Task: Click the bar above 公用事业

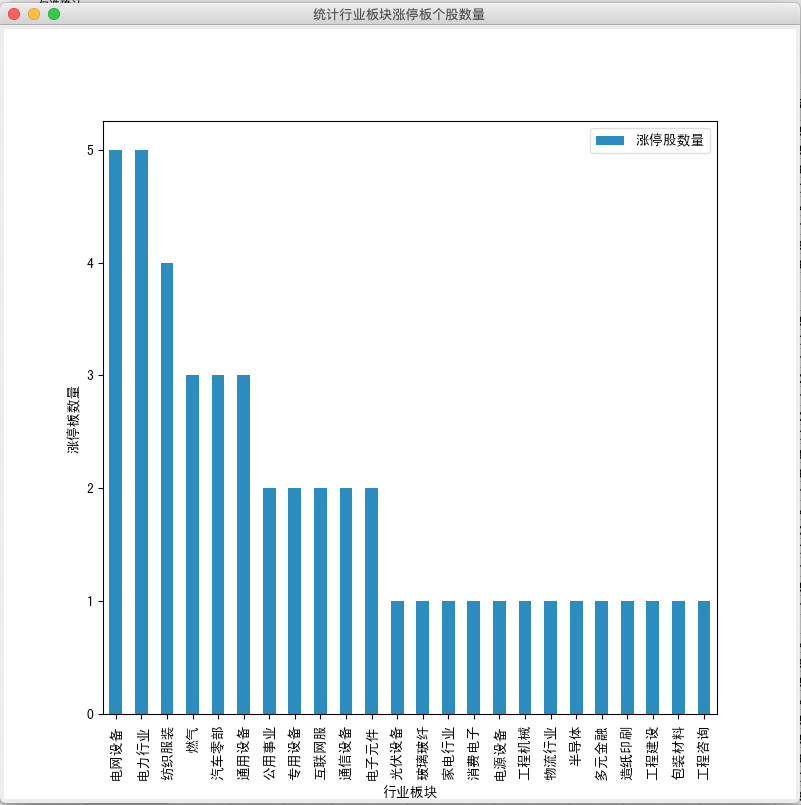Action: pyautogui.click(x=270, y=601)
